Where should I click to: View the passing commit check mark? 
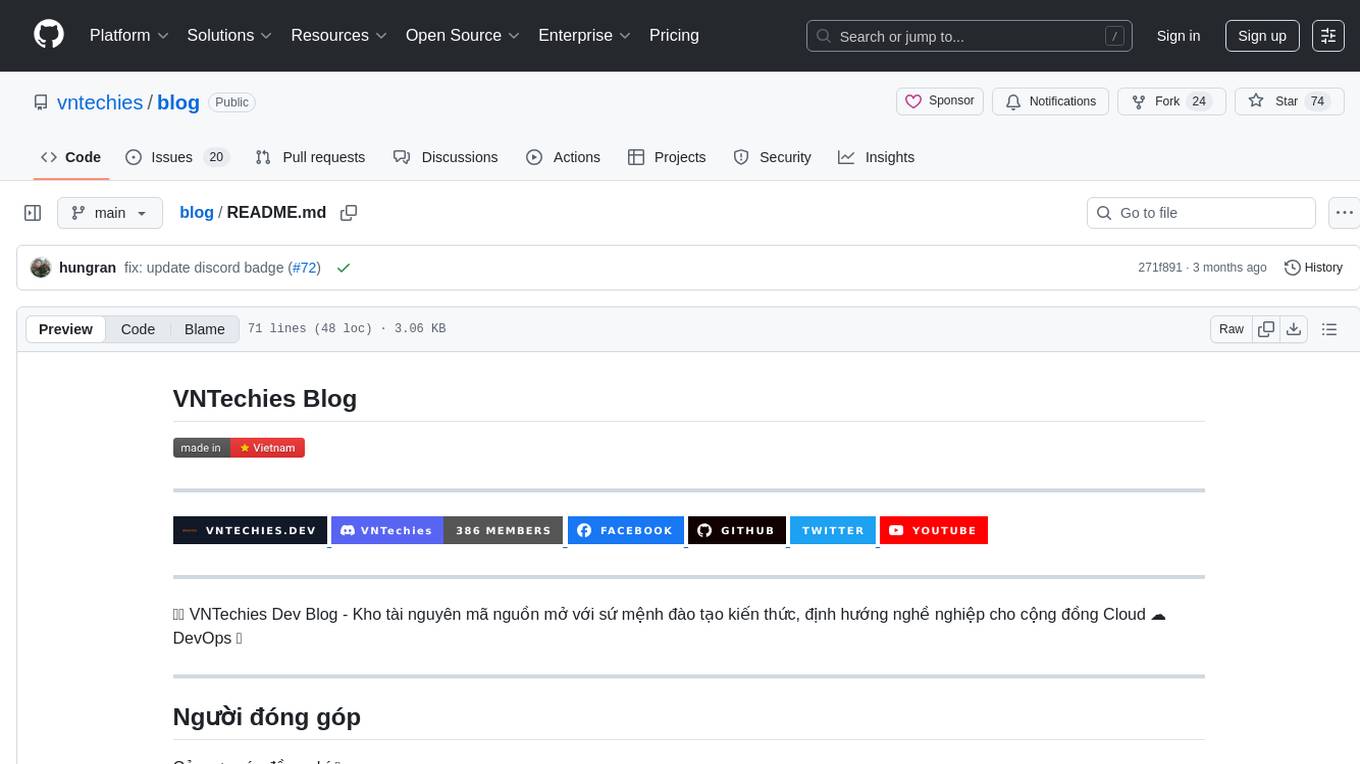click(343, 268)
